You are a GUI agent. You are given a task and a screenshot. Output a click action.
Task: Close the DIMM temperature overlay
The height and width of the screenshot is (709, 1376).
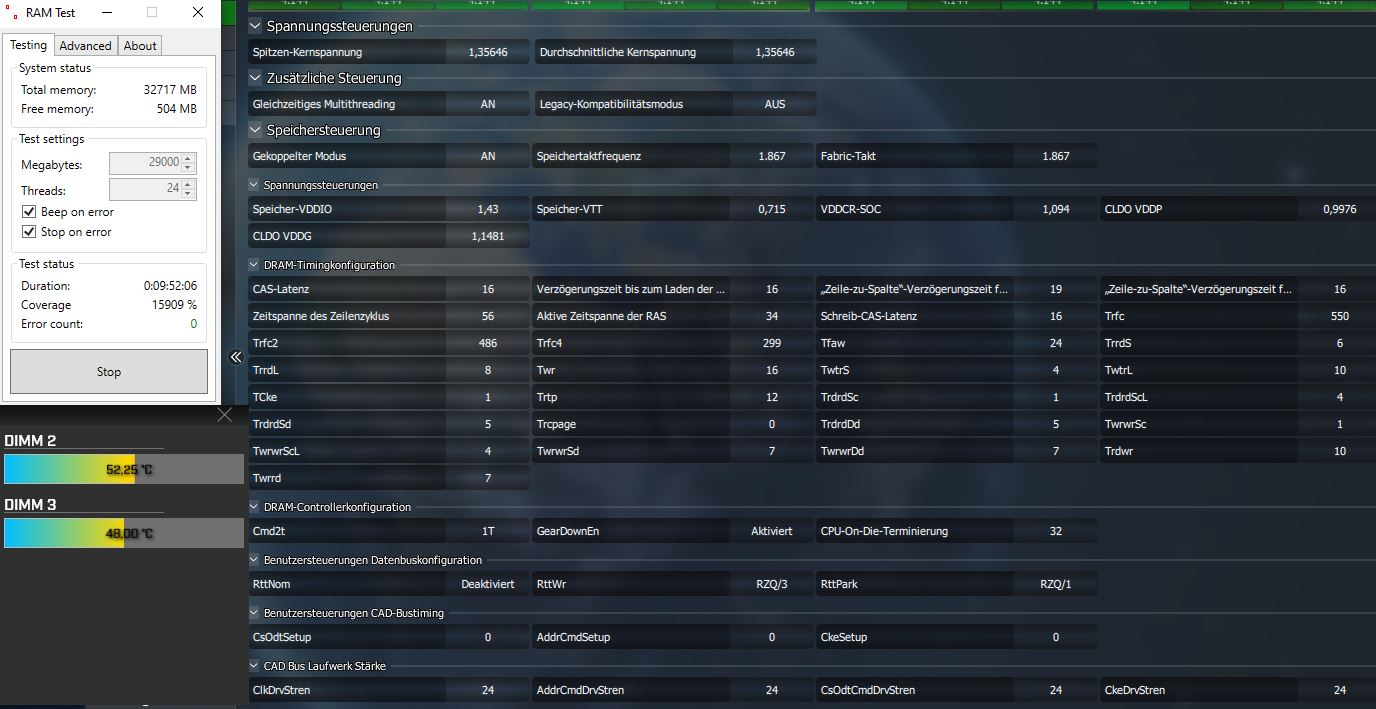pyautogui.click(x=224, y=415)
